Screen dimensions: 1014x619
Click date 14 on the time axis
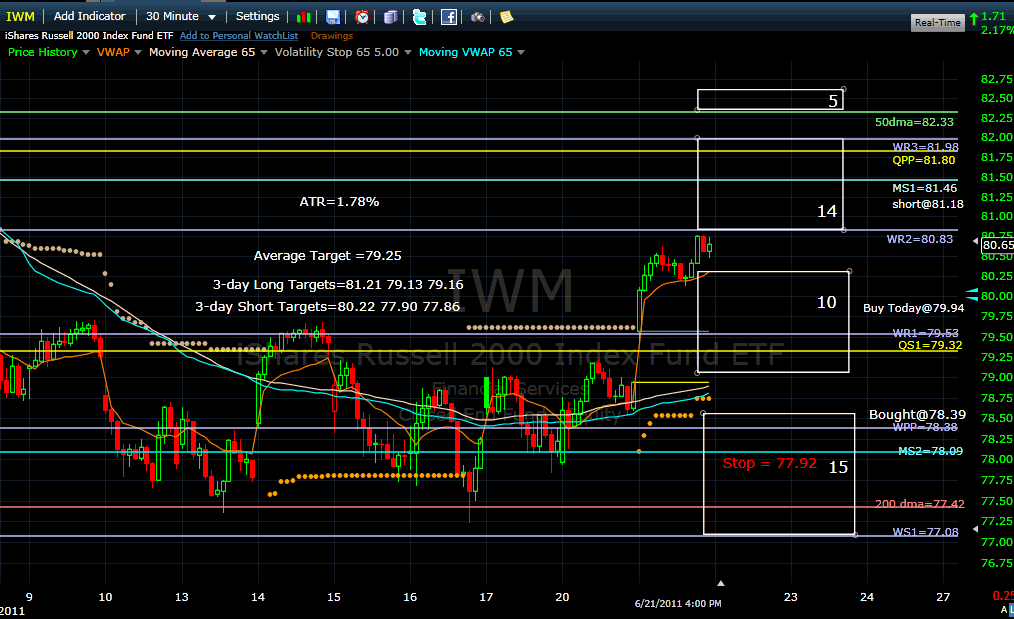257,597
